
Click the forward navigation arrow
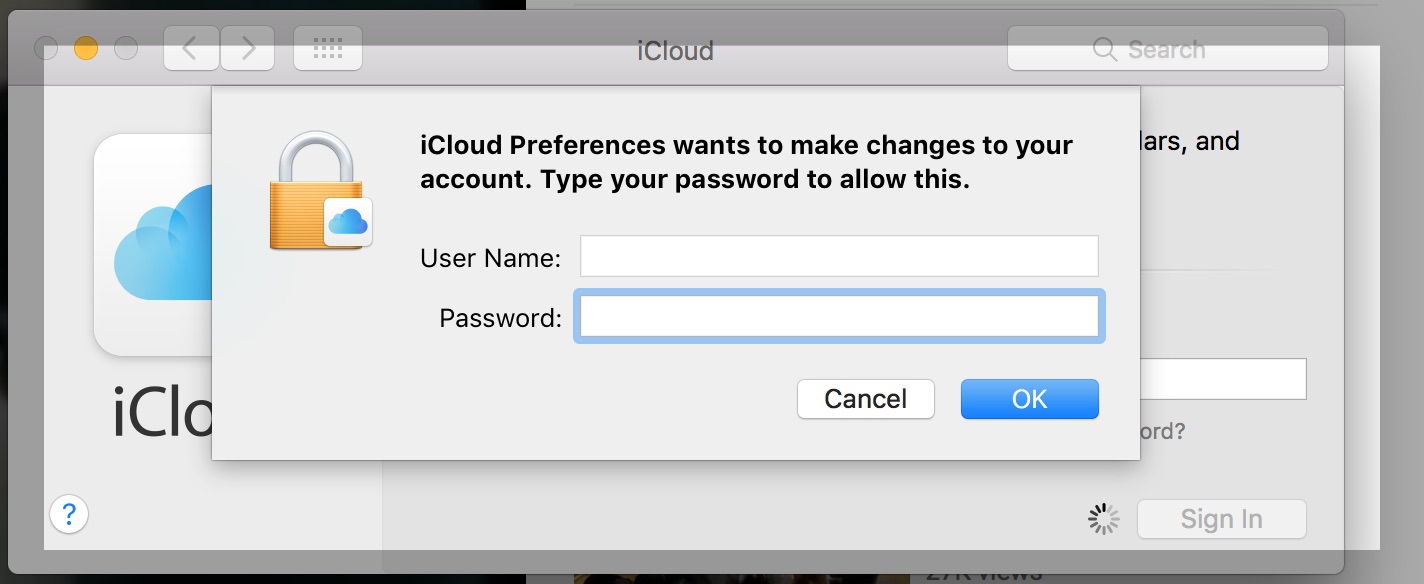(x=247, y=48)
